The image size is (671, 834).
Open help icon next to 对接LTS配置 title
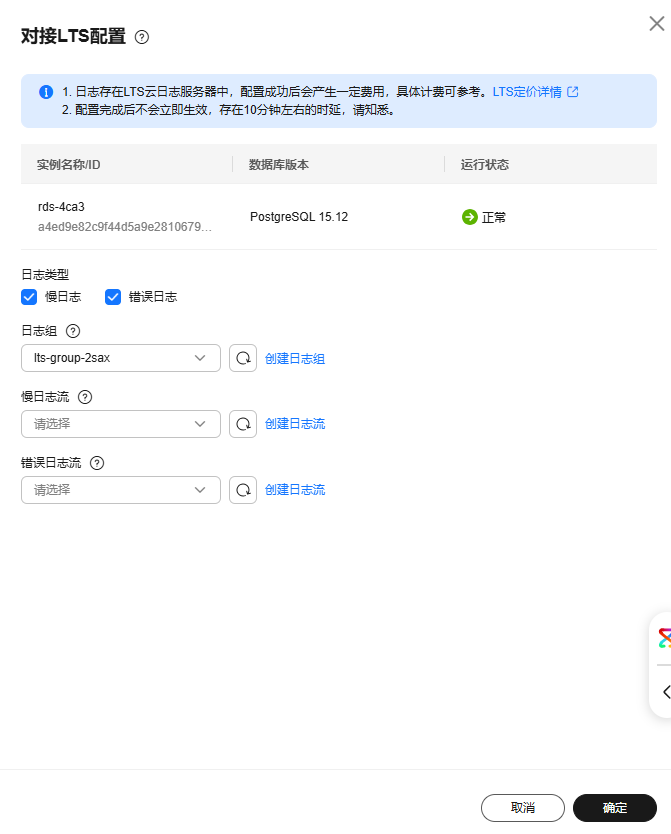pos(141,37)
